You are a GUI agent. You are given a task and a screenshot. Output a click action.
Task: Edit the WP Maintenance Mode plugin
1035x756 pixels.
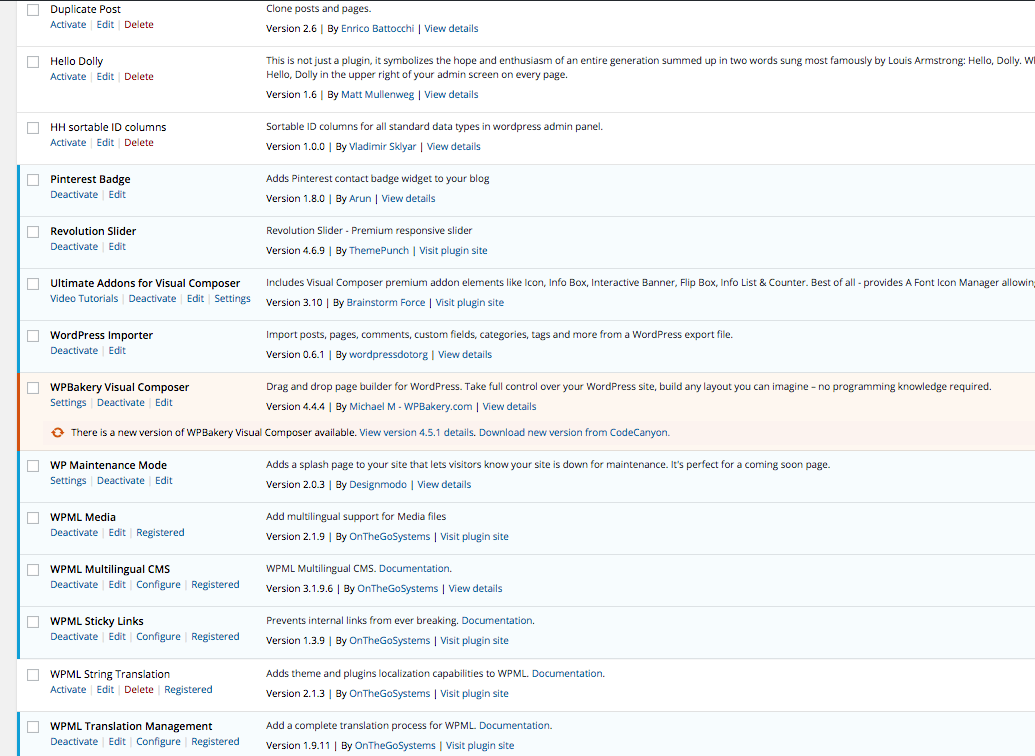click(164, 481)
